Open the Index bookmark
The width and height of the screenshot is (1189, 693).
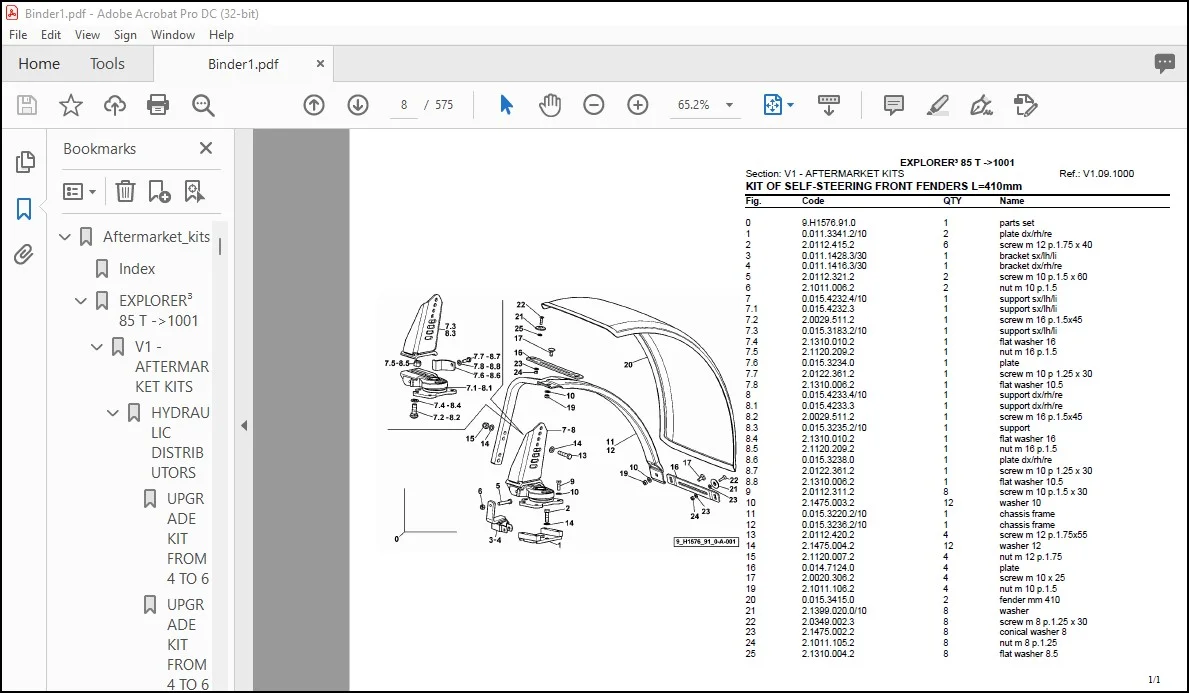point(136,268)
